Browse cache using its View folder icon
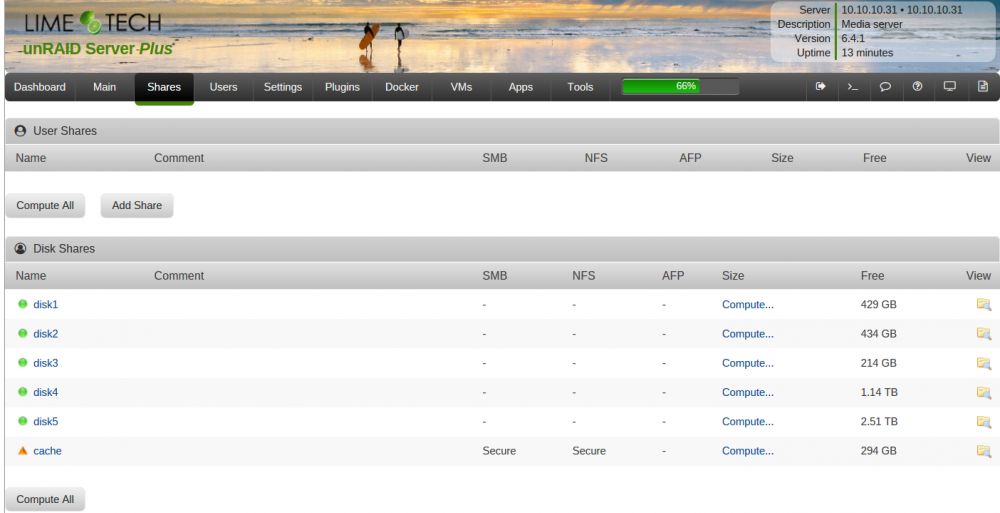Screen dimensions: 1000x513 984,451
